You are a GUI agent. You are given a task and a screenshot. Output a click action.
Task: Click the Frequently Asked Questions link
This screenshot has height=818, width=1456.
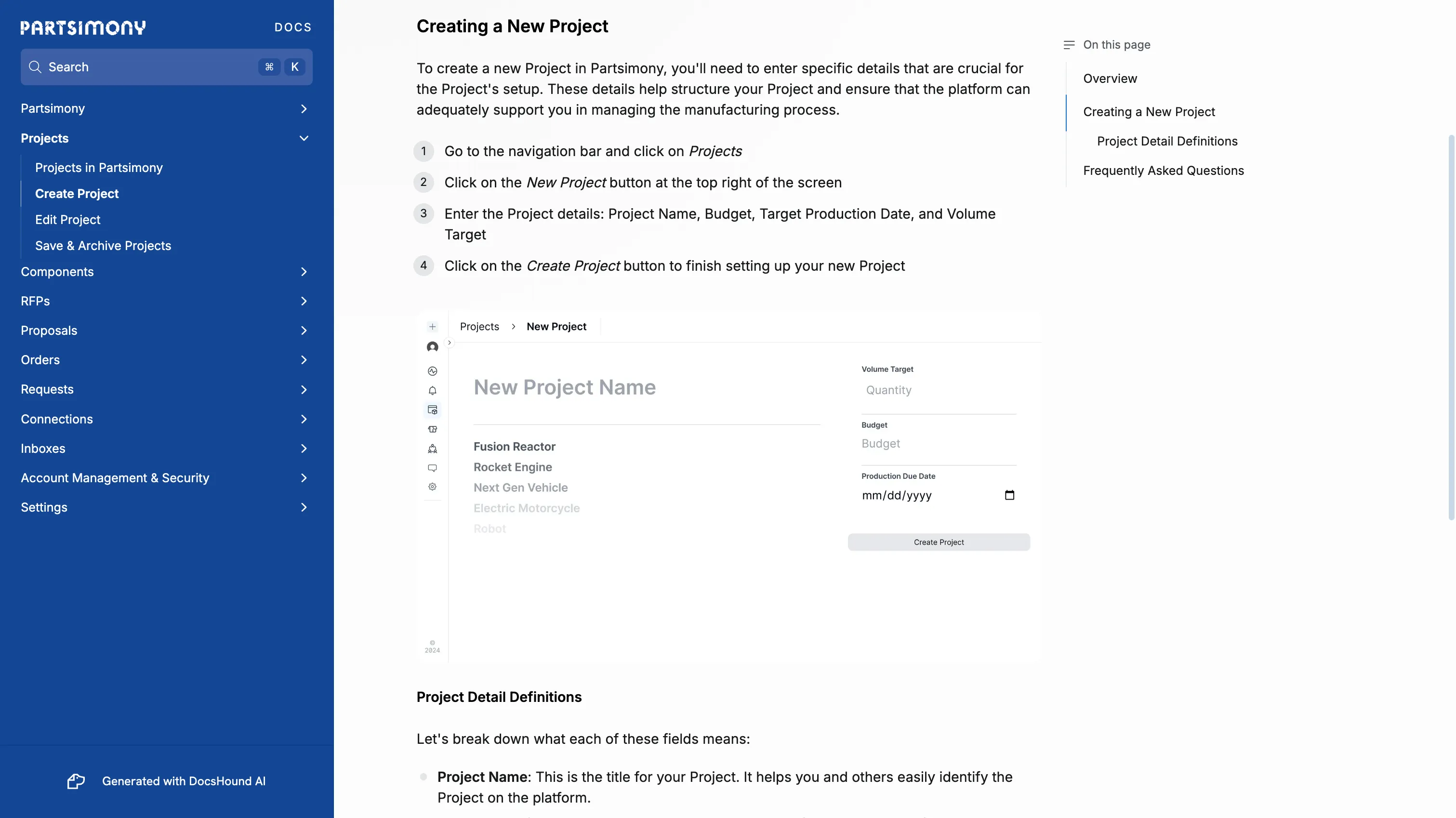[x=1163, y=170]
